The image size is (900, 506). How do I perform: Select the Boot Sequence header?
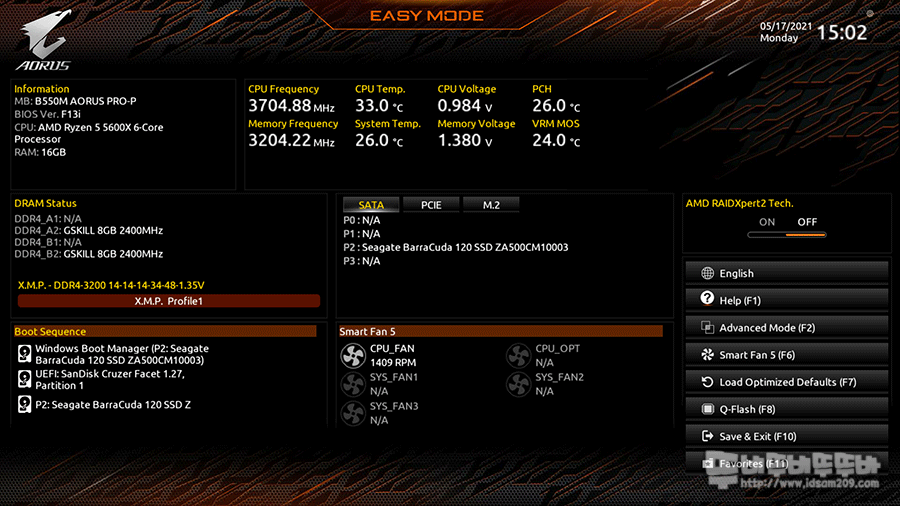tap(165, 332)
